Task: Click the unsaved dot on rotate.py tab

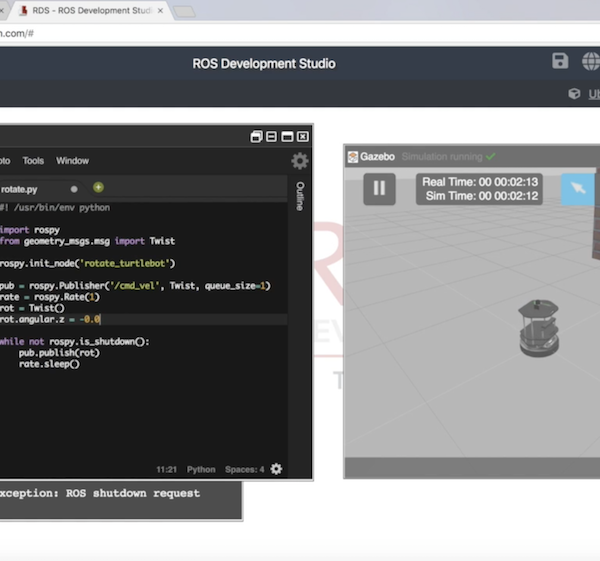Action: click(74, 189)
